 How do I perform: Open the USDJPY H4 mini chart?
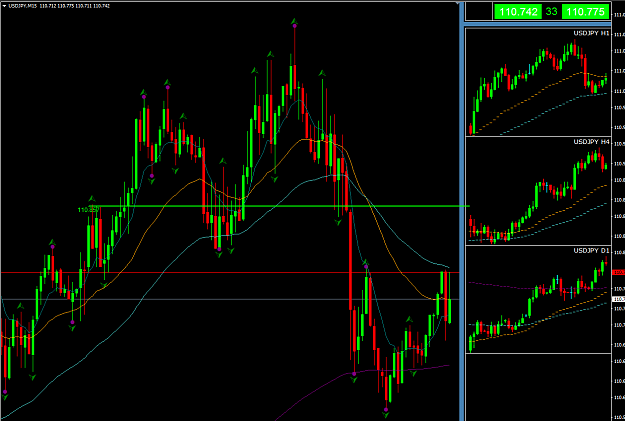click(x=538, y=191)
